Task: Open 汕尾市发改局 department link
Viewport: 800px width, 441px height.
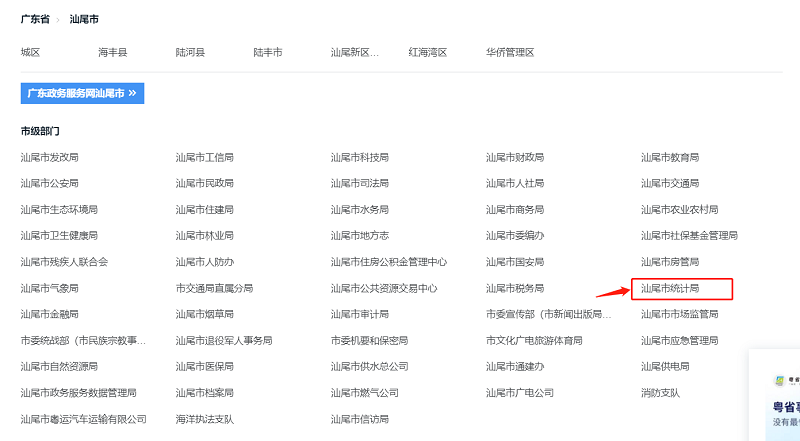Action: coord(49,157)
